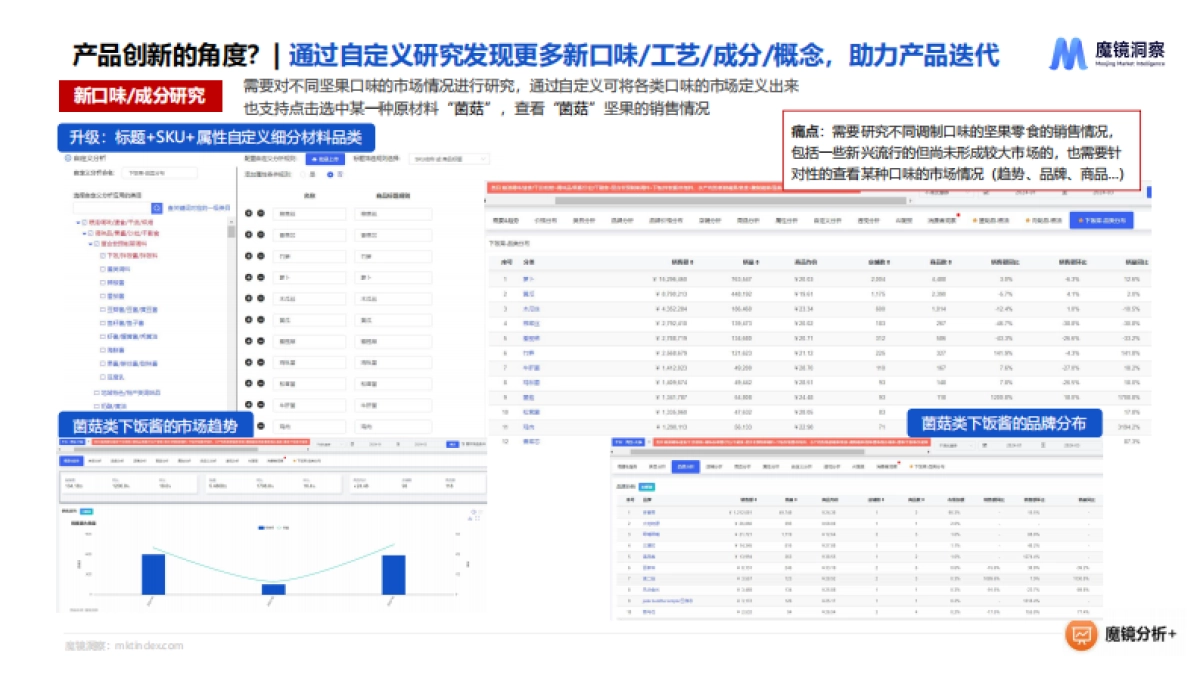The height and width of the screenshot is (675, 1200).
Task: Click the search icon beside the category search box
Action: click(157, 207)
